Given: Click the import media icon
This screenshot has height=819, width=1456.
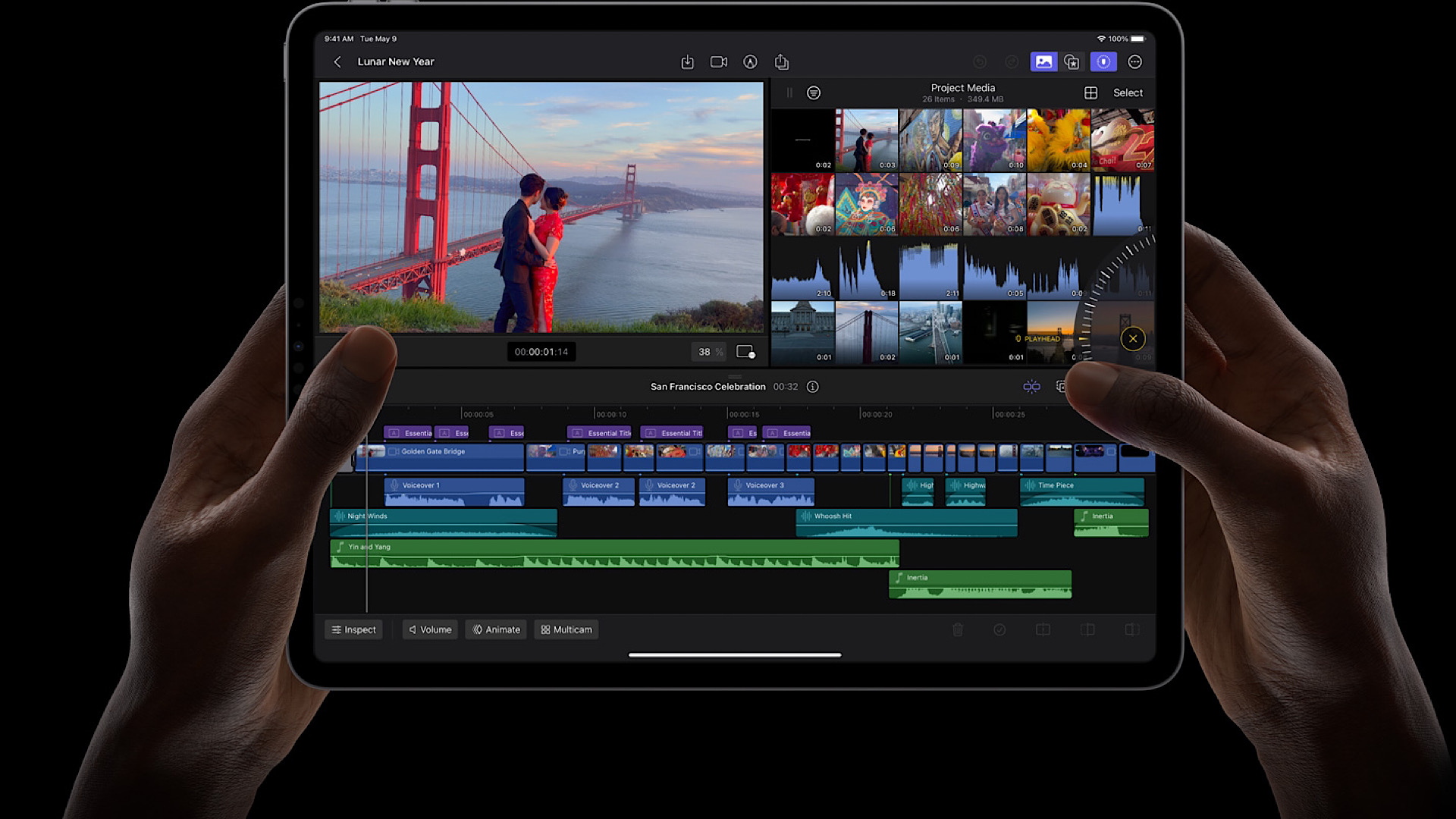Looking at the screenshot, I should [688, 61].
